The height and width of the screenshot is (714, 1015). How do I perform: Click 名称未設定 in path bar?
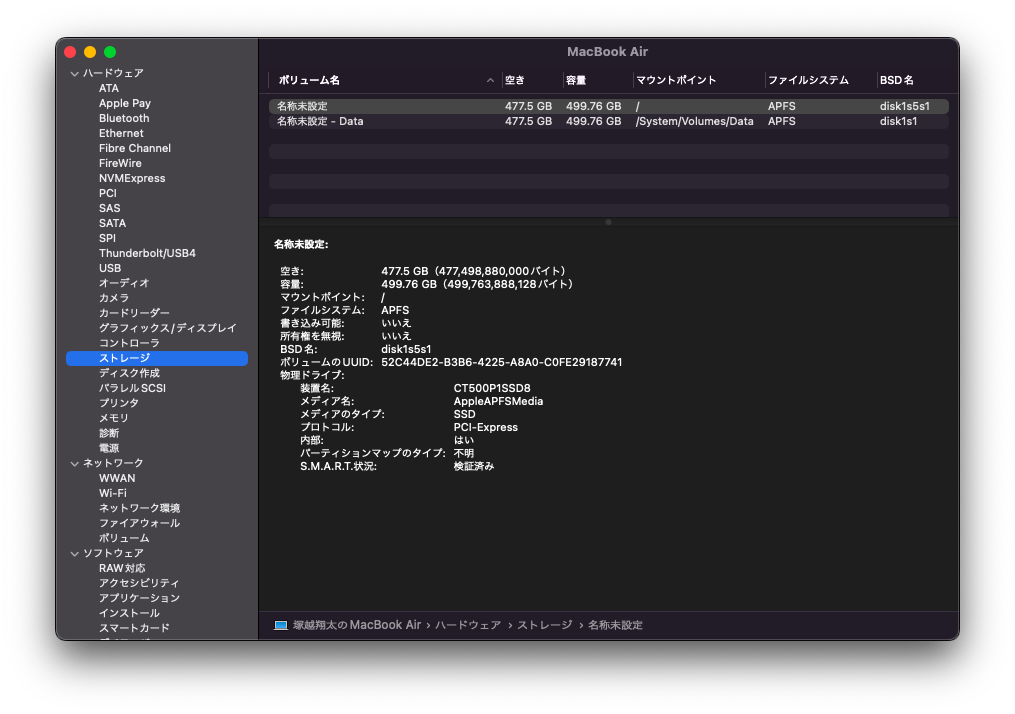click(615, 625)
